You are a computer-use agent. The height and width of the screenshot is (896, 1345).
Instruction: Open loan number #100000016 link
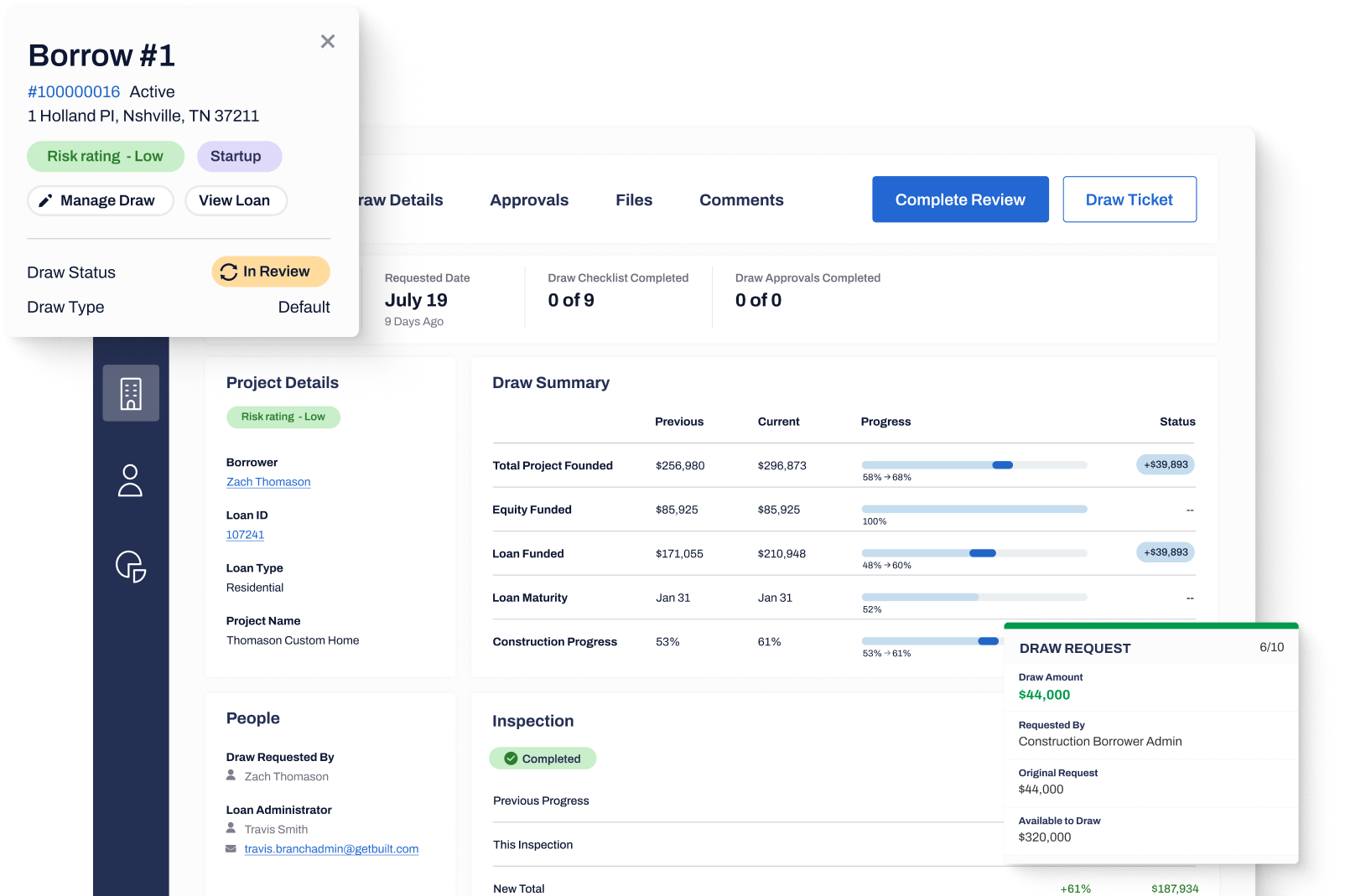(x=74, y=92)
